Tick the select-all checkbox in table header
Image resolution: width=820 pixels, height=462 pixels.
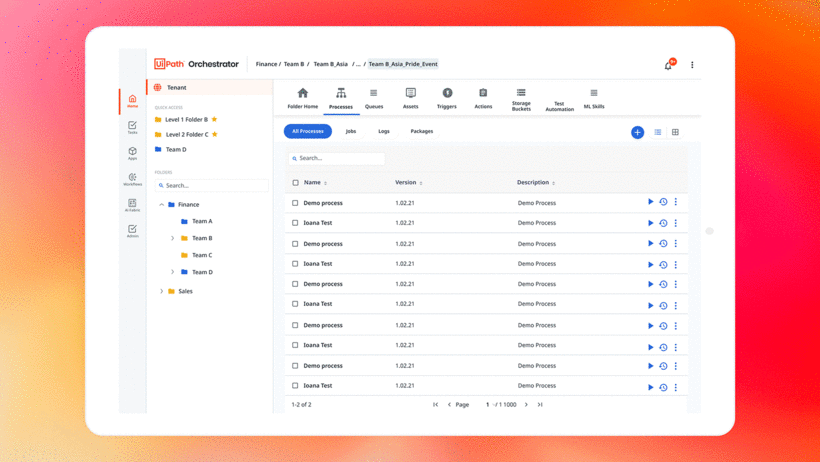point(295,183)
